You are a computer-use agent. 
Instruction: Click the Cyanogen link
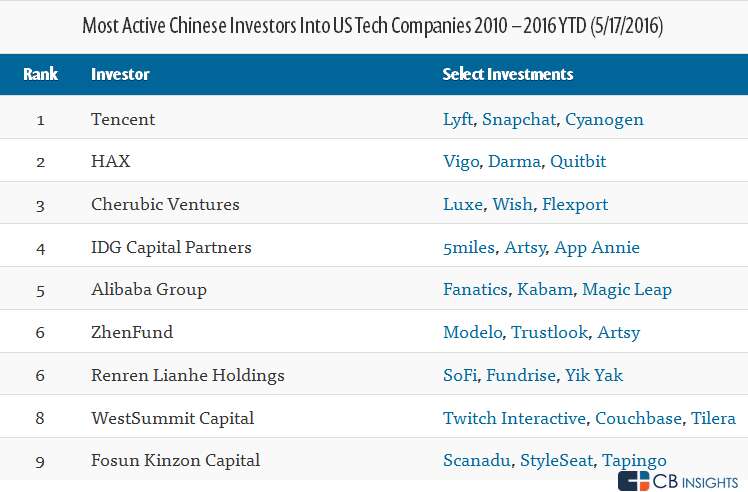point(604,120)
